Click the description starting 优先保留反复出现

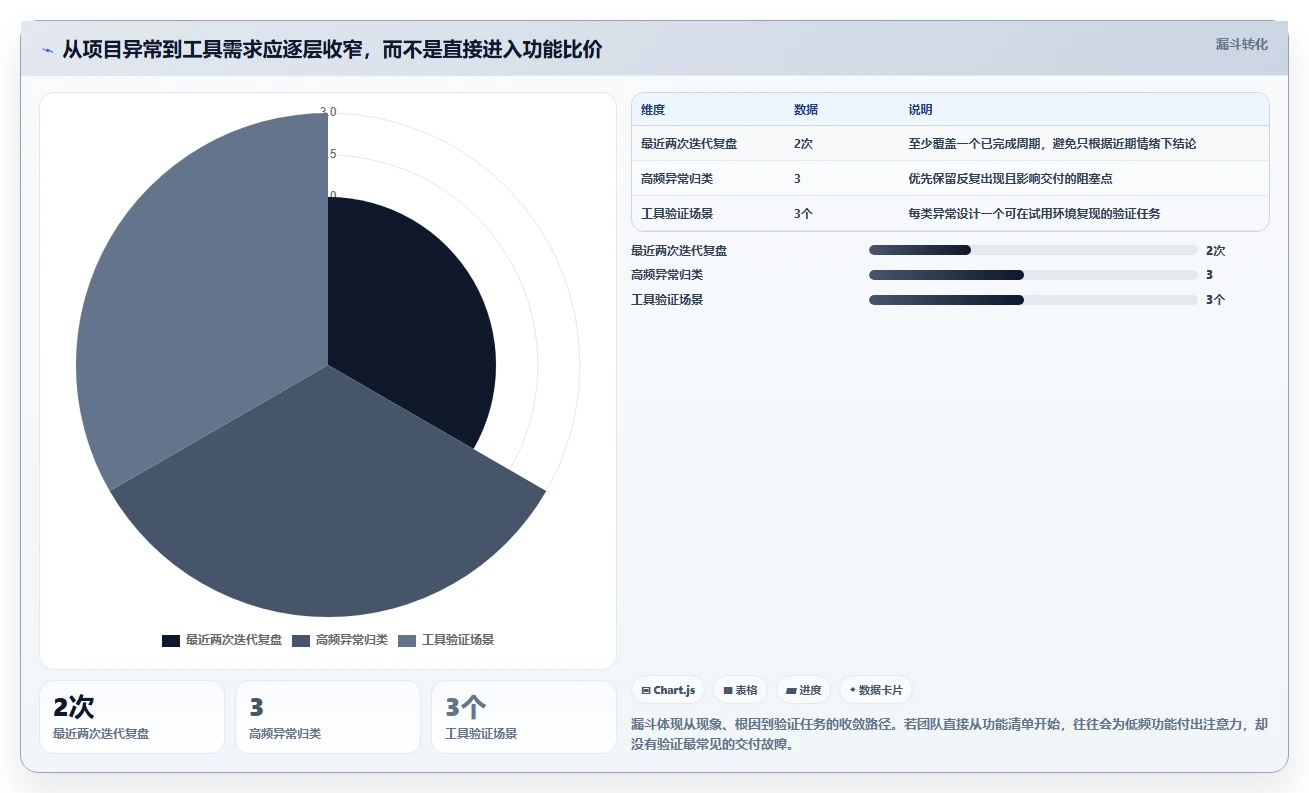point(1010,179)
